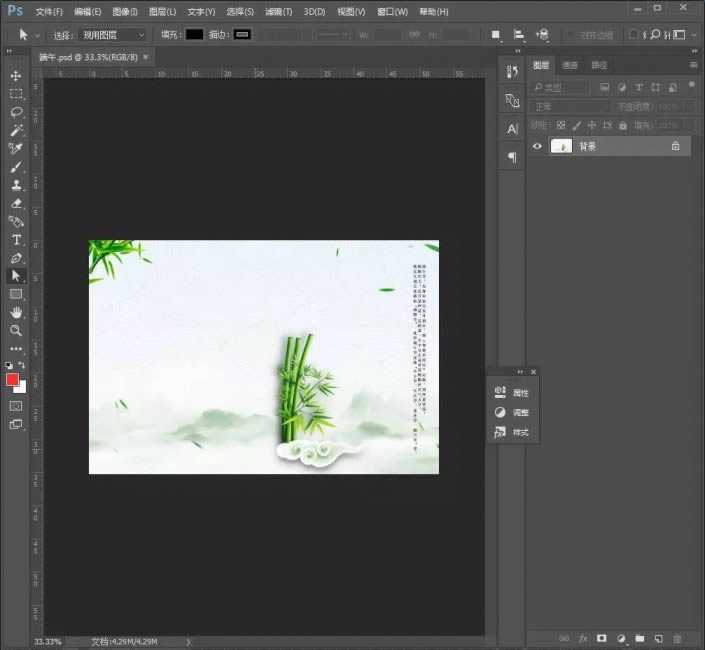
Task: Switch to the 通道 panel tab
Action: (x=570, y=65)
